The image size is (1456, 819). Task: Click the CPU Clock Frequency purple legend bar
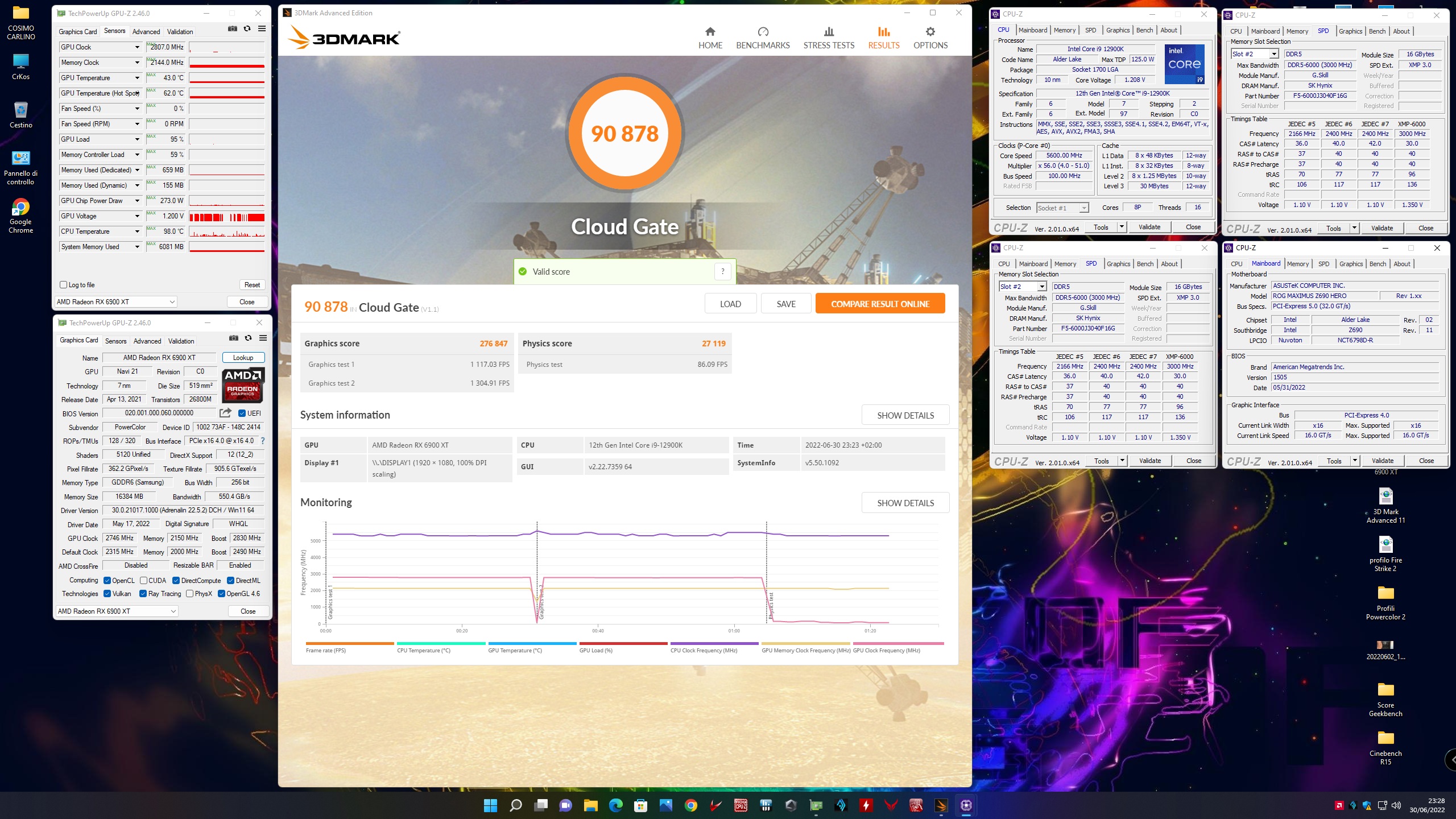pos(714,644)
